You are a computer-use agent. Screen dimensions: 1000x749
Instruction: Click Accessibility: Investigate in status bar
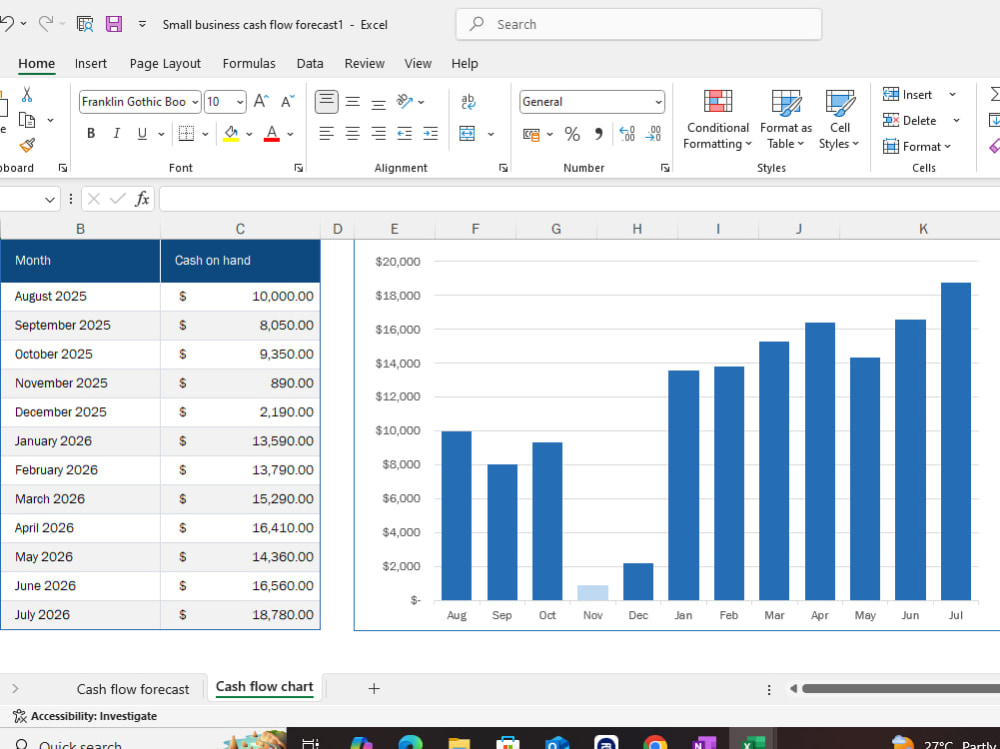pos(85,716)
